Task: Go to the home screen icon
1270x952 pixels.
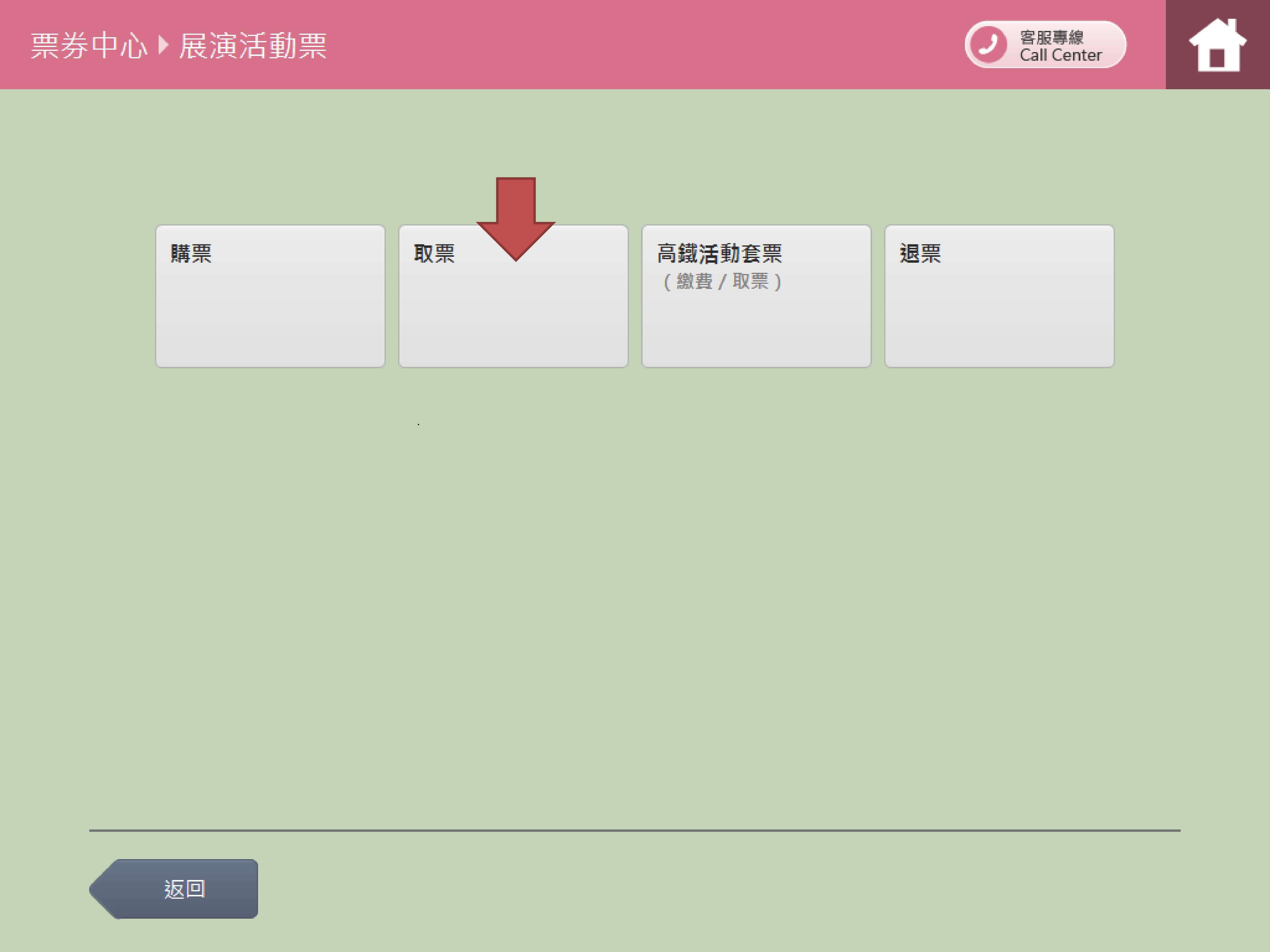Action: pyautogui.click(x=1217, y=45)
